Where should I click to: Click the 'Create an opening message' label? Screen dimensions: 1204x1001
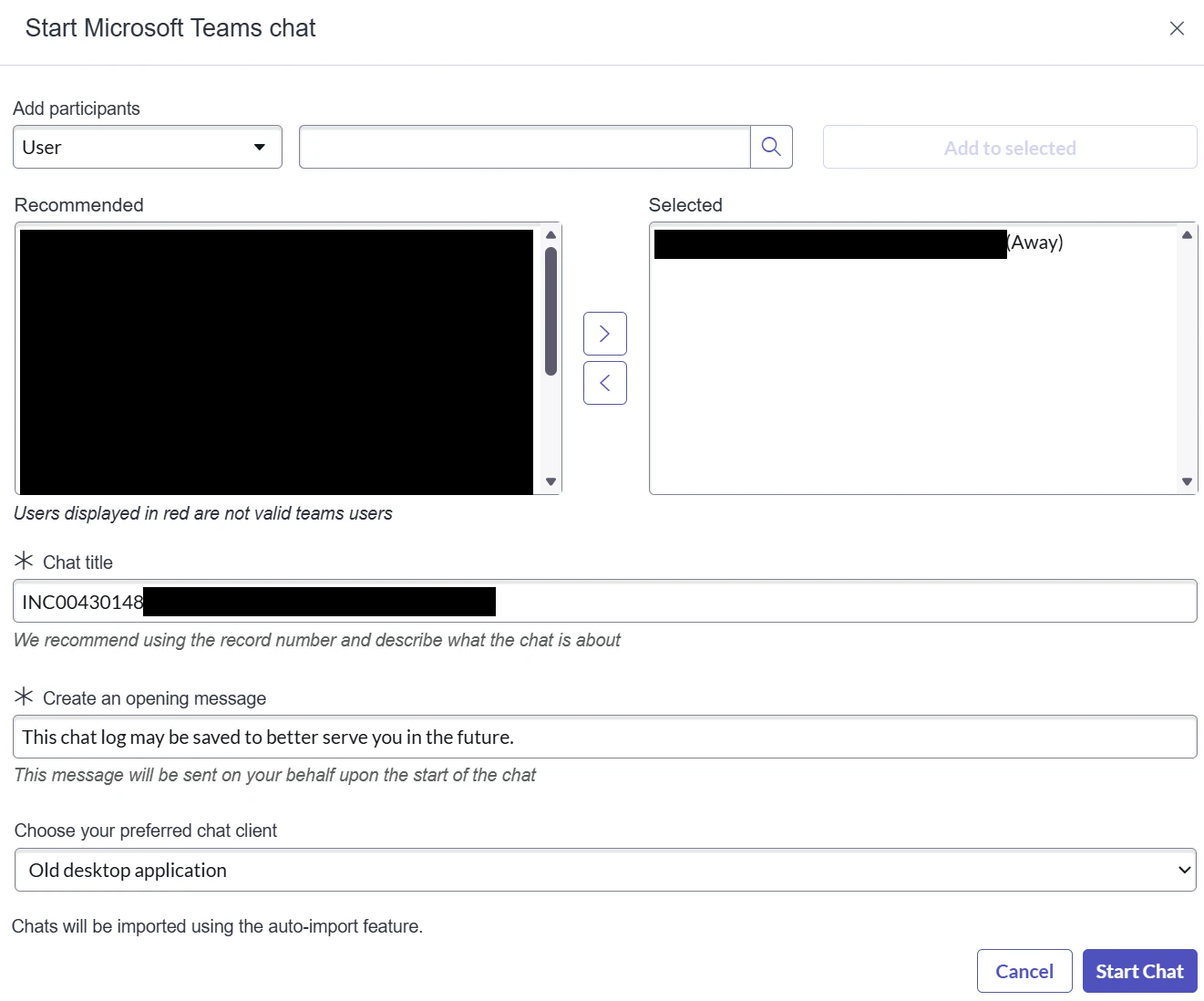pos(155,698)
